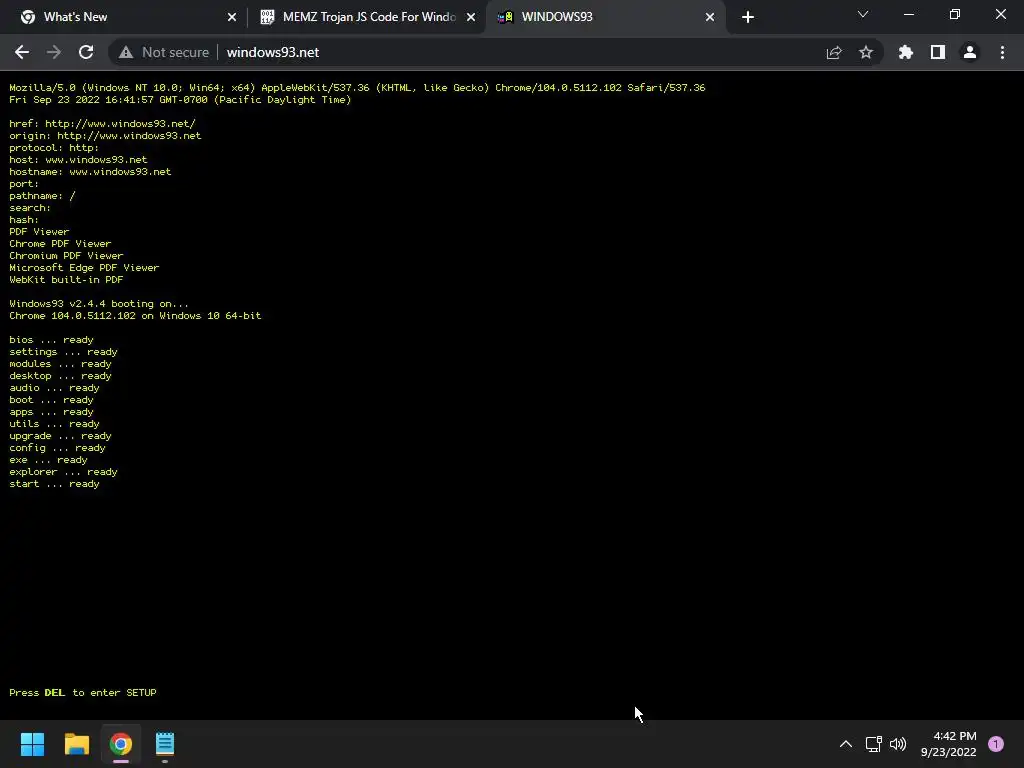The image size is (1024, 768).
Task: Open the Notepad icon in the taskbar
Action: point(165,744)
